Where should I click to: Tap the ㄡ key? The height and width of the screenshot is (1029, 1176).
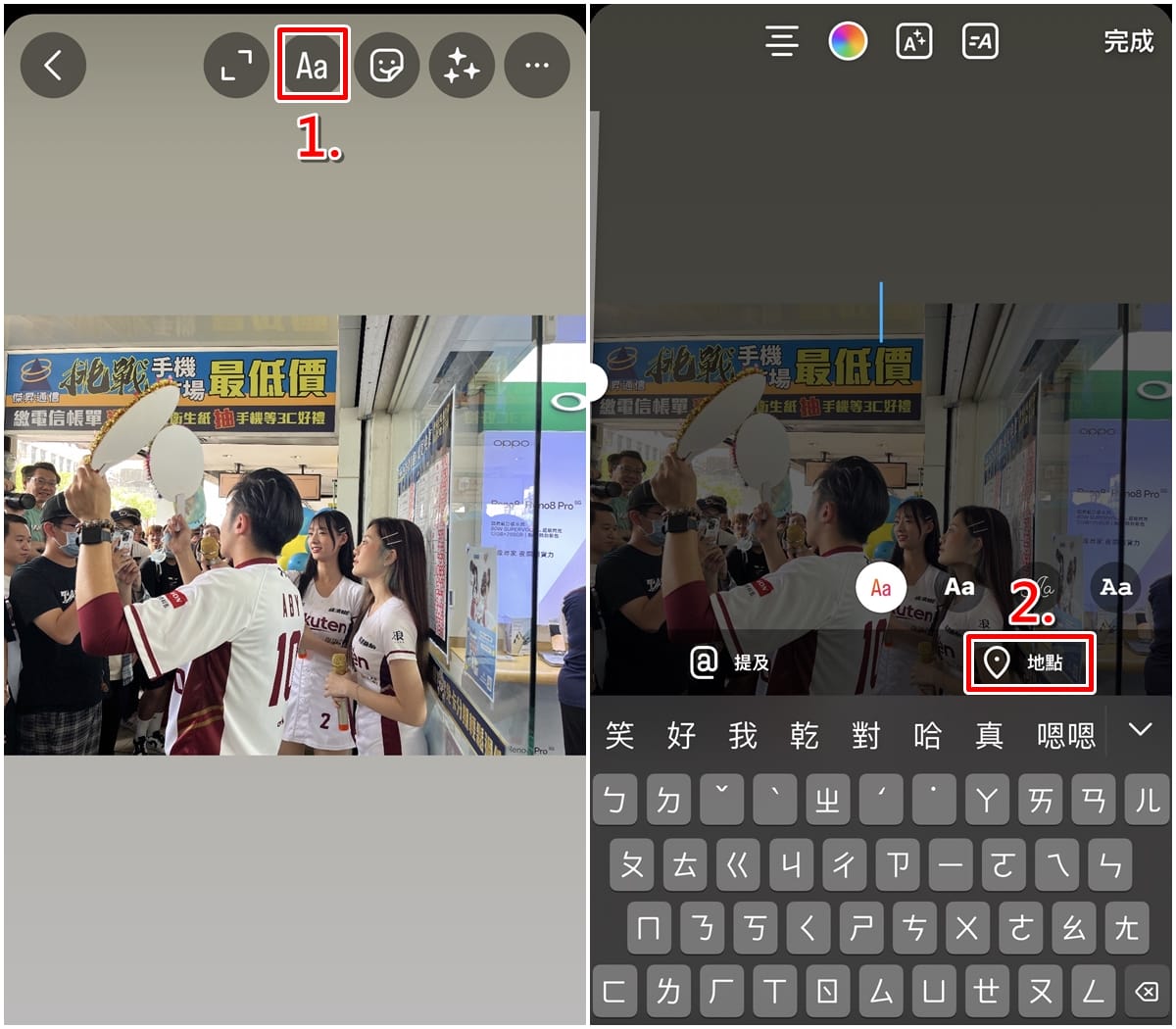coord(1041,992)
